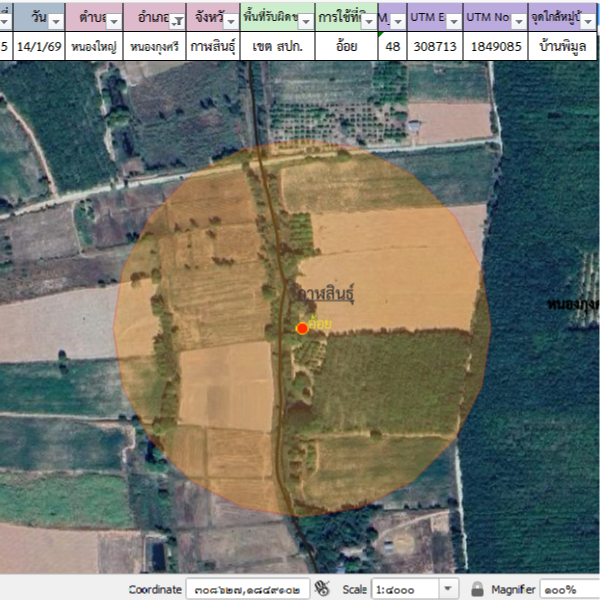Open the ตำบล column filter dropdown

(x=114, y=21)
